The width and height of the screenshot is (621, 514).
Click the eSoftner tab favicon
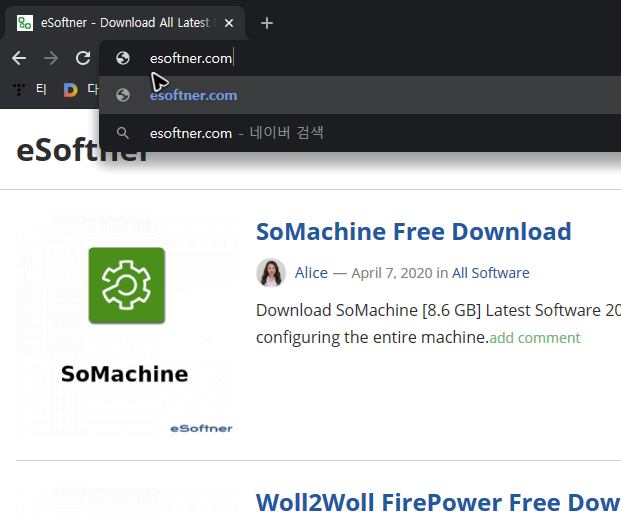pyautogui.click(x=25, y=23)
